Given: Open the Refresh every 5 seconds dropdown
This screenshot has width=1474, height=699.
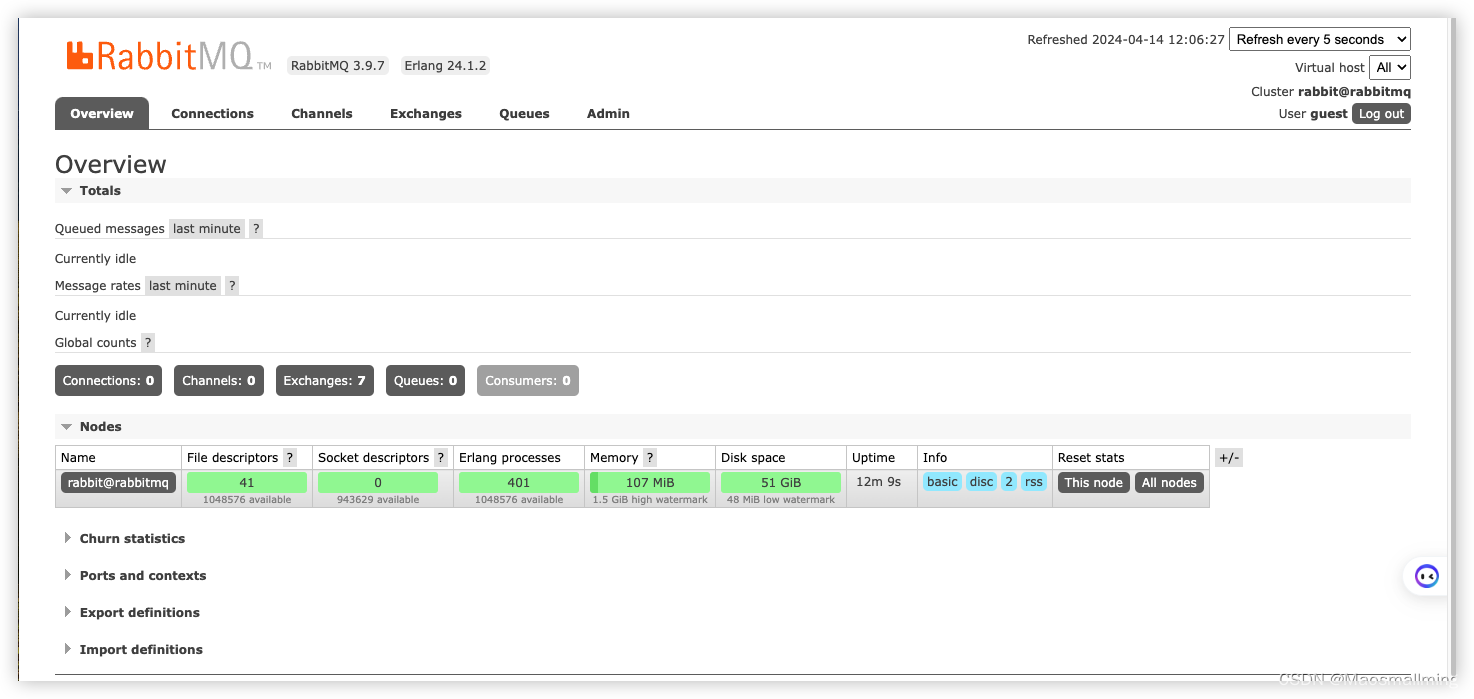Looking at the screenshot, I should [x=1319, y=38].
